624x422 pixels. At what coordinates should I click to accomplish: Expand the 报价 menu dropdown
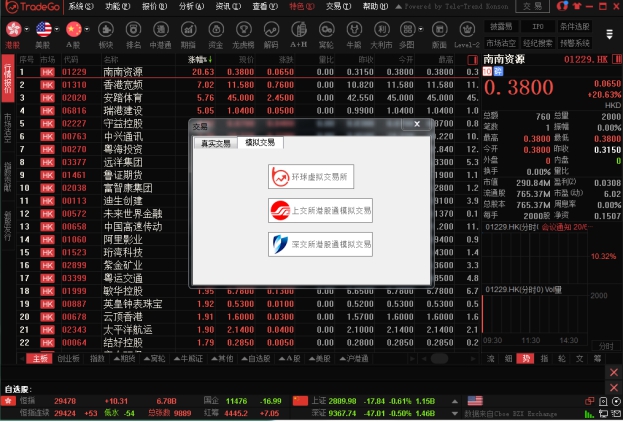click(x=153, y=6)
